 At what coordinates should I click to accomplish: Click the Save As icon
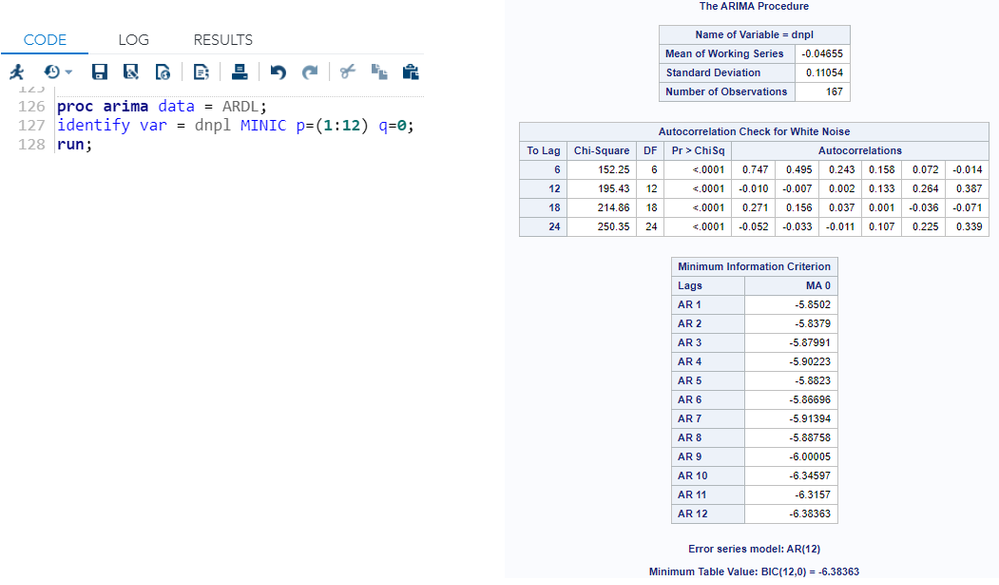[x=131, y=72]
